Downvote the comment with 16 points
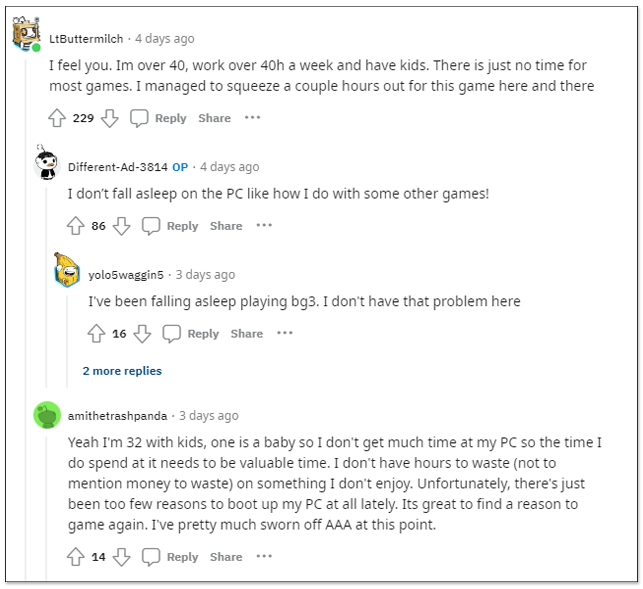Screen dimensions: 643x589 (x=142, y=333)
